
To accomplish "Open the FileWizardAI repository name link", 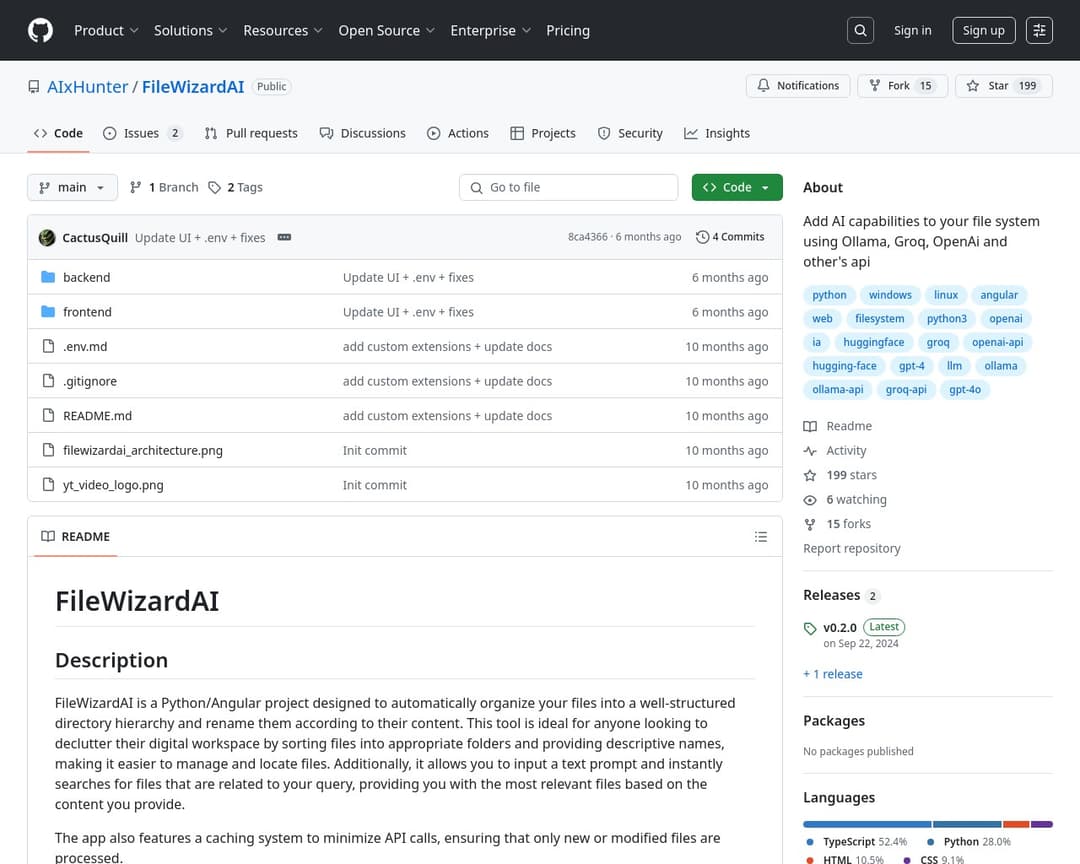I will tap(193, 87).
